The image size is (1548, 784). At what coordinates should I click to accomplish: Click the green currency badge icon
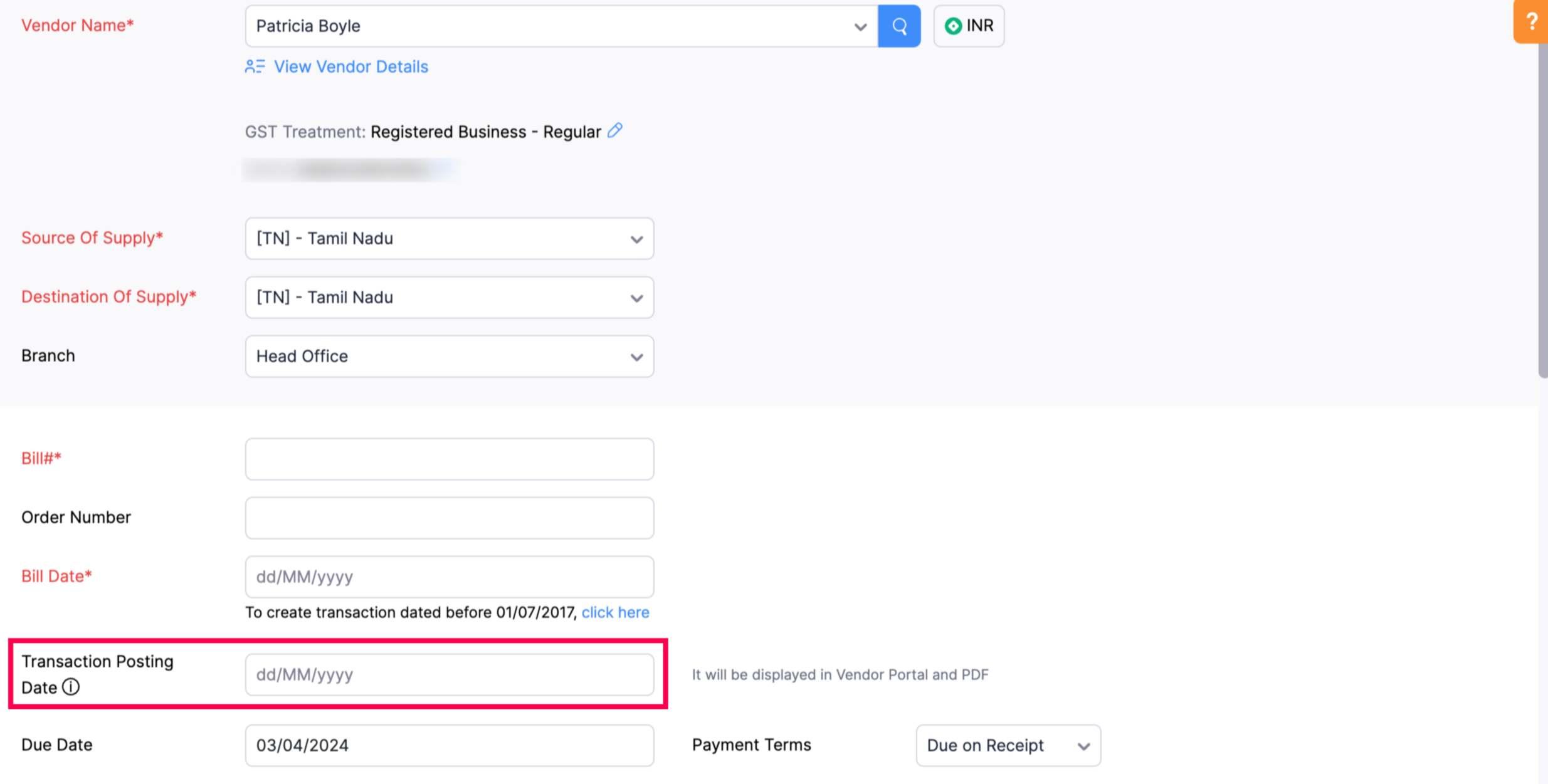tap(953, 26)
